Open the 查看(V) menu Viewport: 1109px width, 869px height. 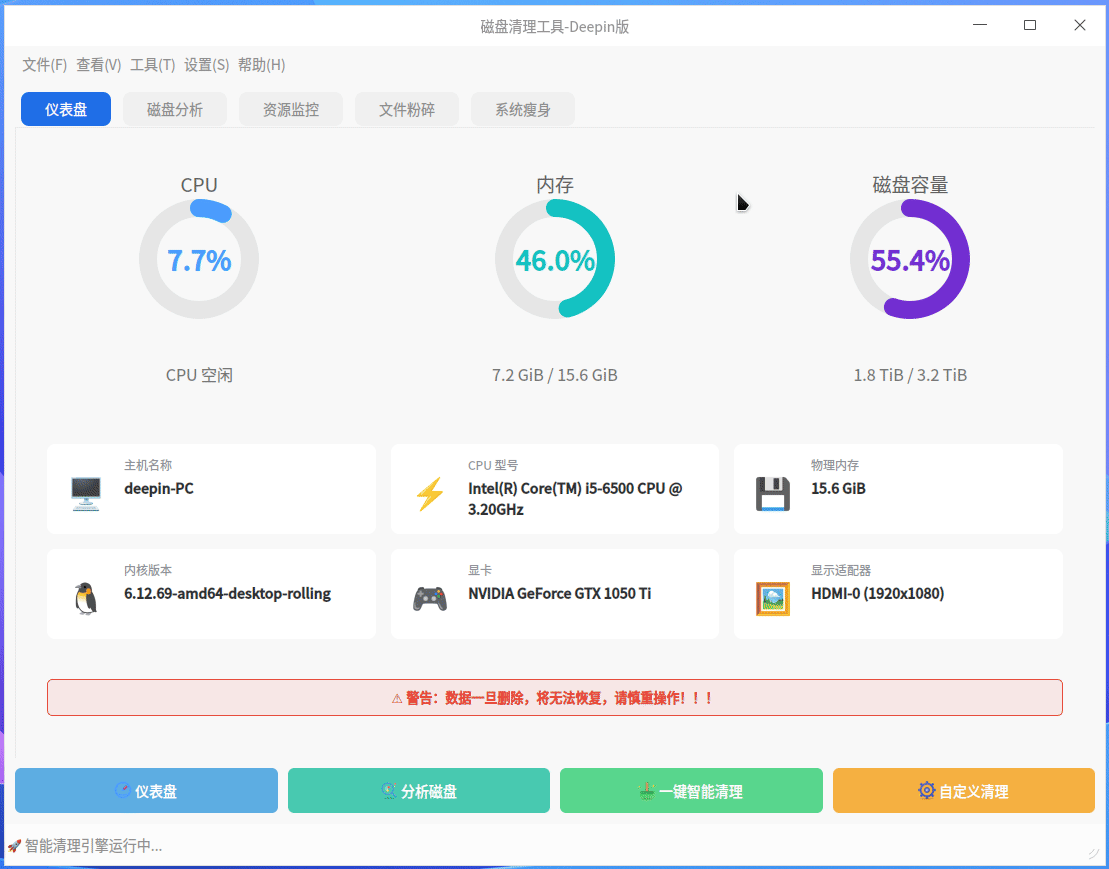click(99, 65)
